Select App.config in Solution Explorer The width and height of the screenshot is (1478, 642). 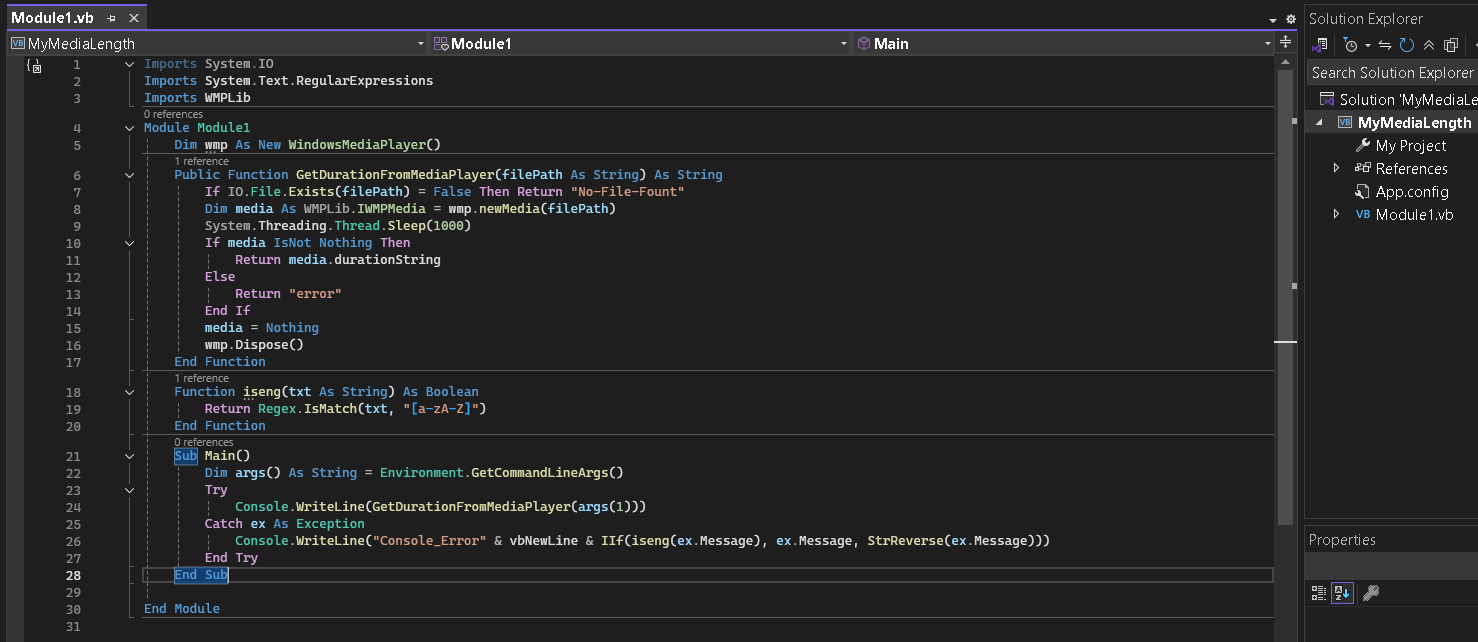1411,192
